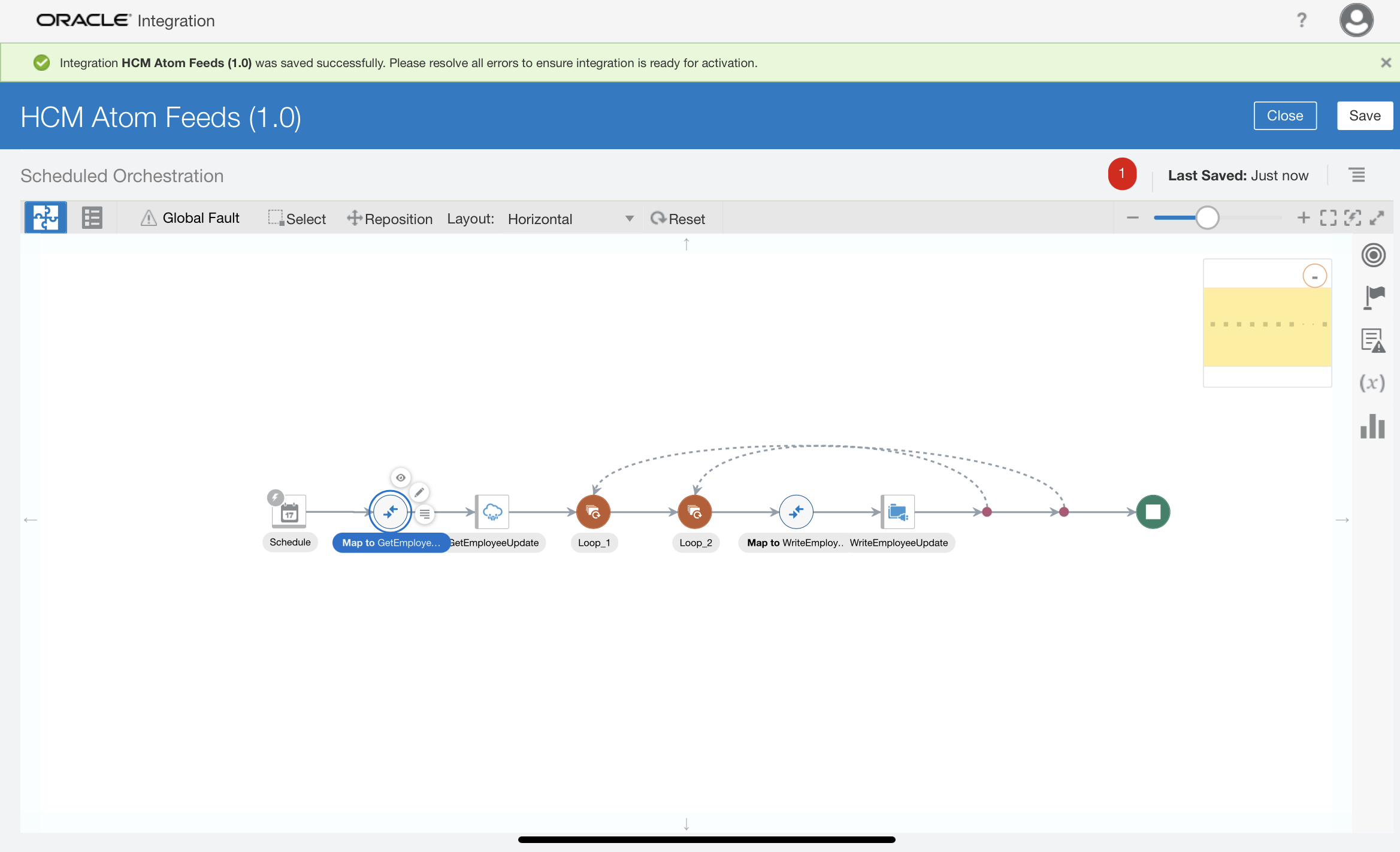
Task: Click the Save button
Action: pyautogui.click(x=1364, y=116)
